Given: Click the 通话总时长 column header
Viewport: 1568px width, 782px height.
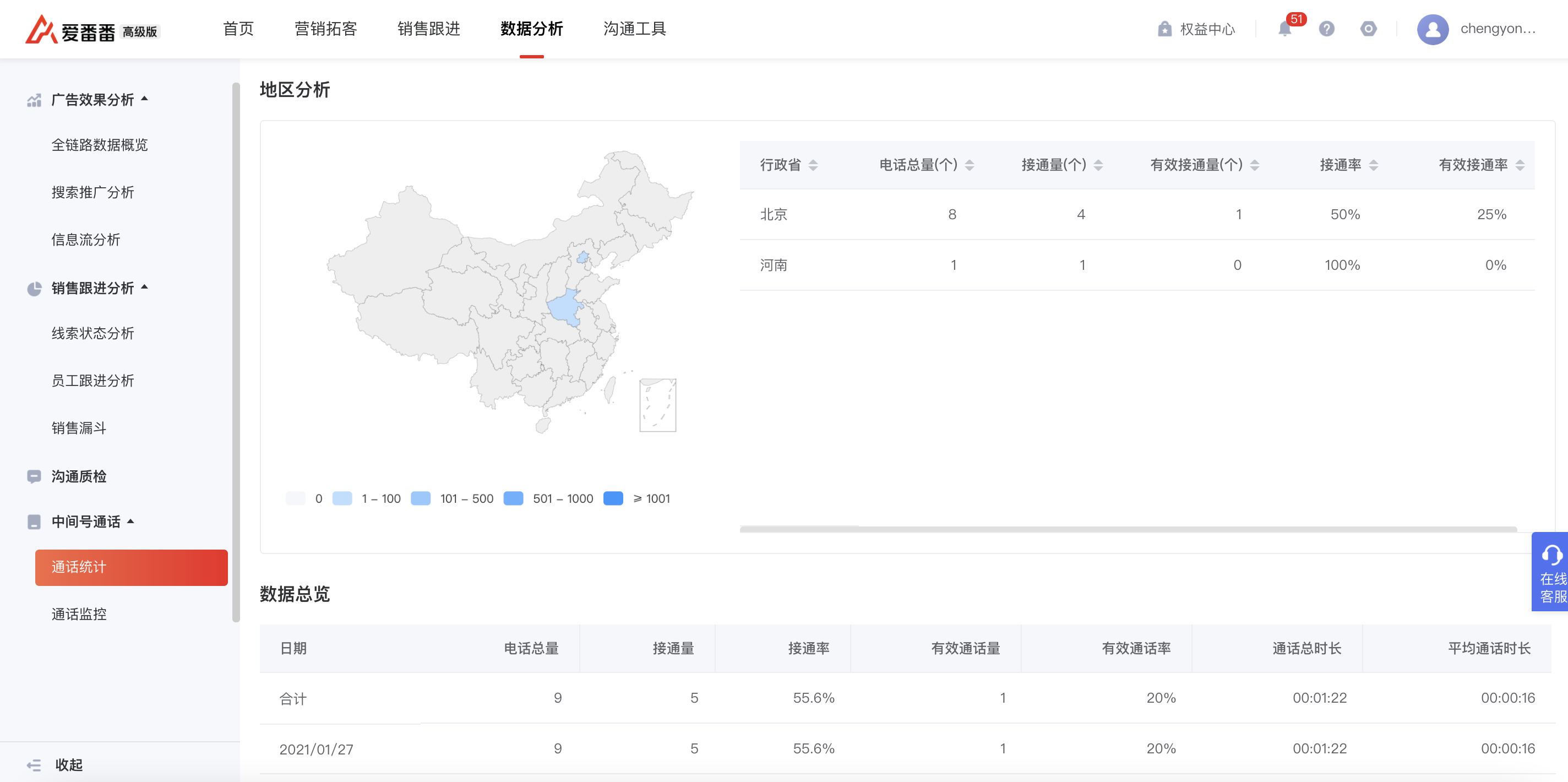Looking at the screenshot, I should coord(1306,648).
